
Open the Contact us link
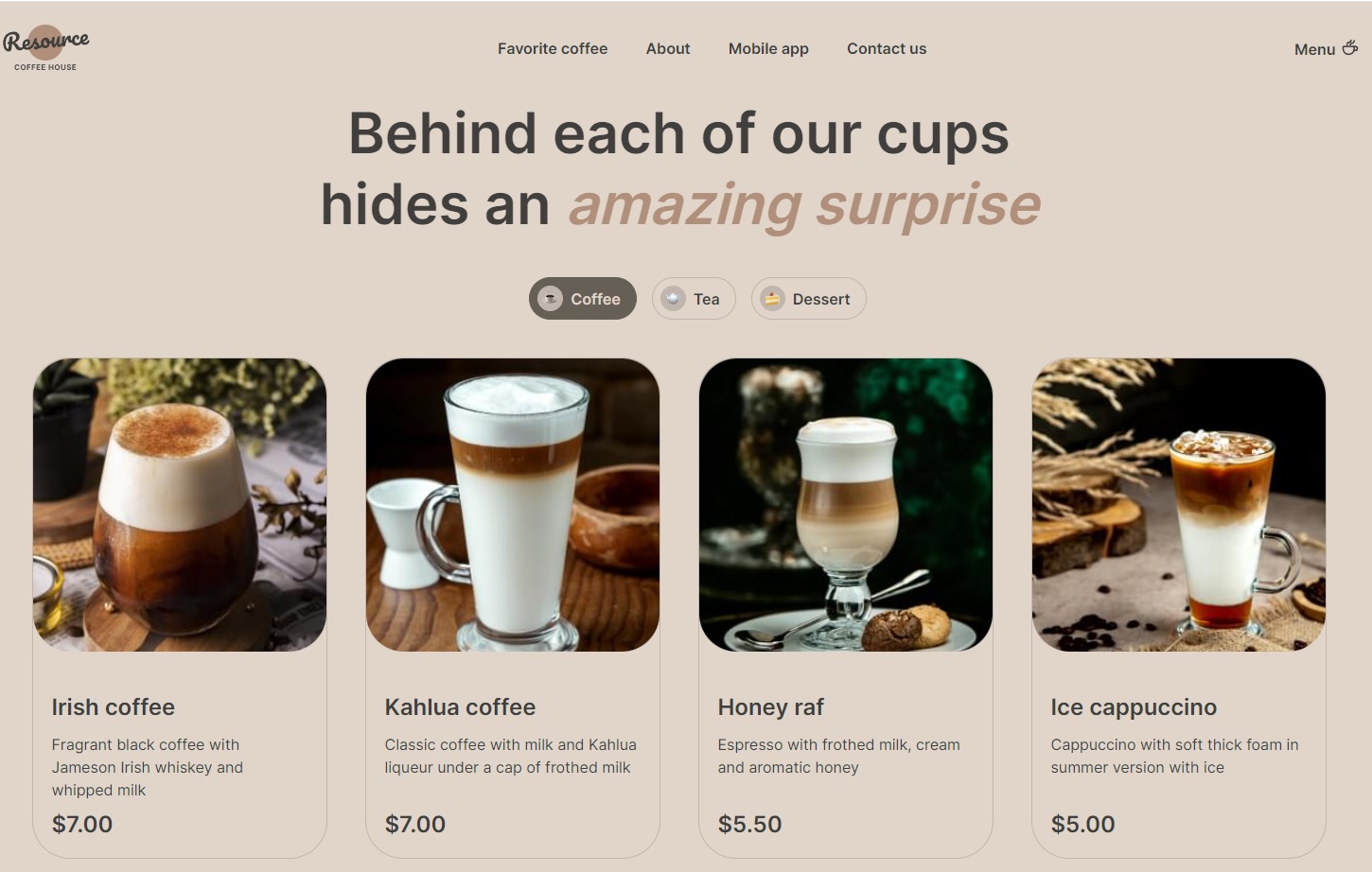(x=887, y=48)
